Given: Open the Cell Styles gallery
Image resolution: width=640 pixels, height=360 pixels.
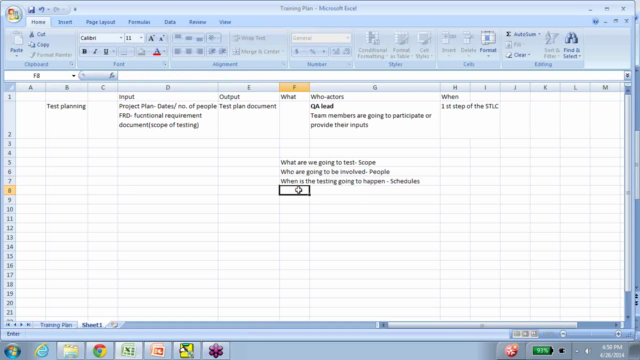Looking at the screenshot, I should click(424, 45).
